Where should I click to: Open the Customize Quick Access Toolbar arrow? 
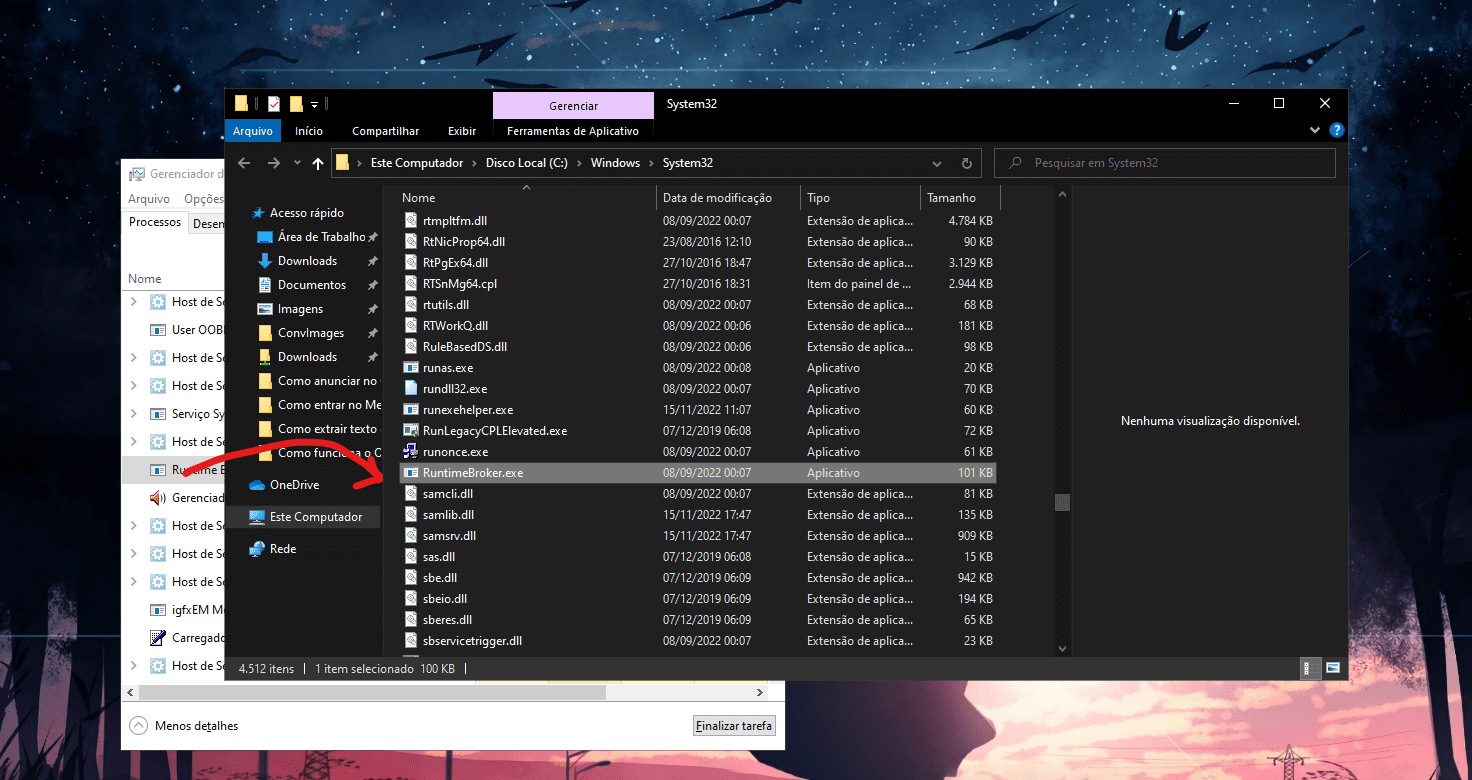(314, 104)
